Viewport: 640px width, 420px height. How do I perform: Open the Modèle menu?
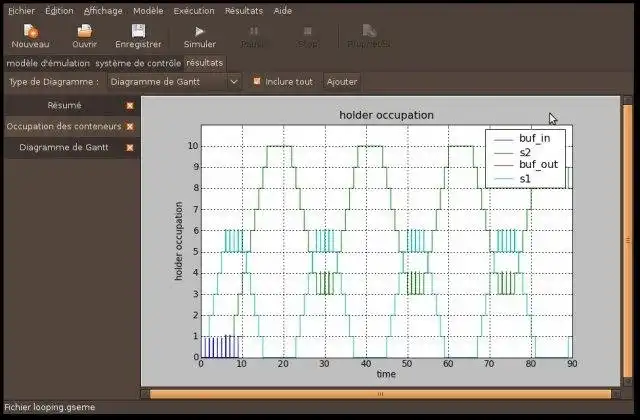pos(148,11)
